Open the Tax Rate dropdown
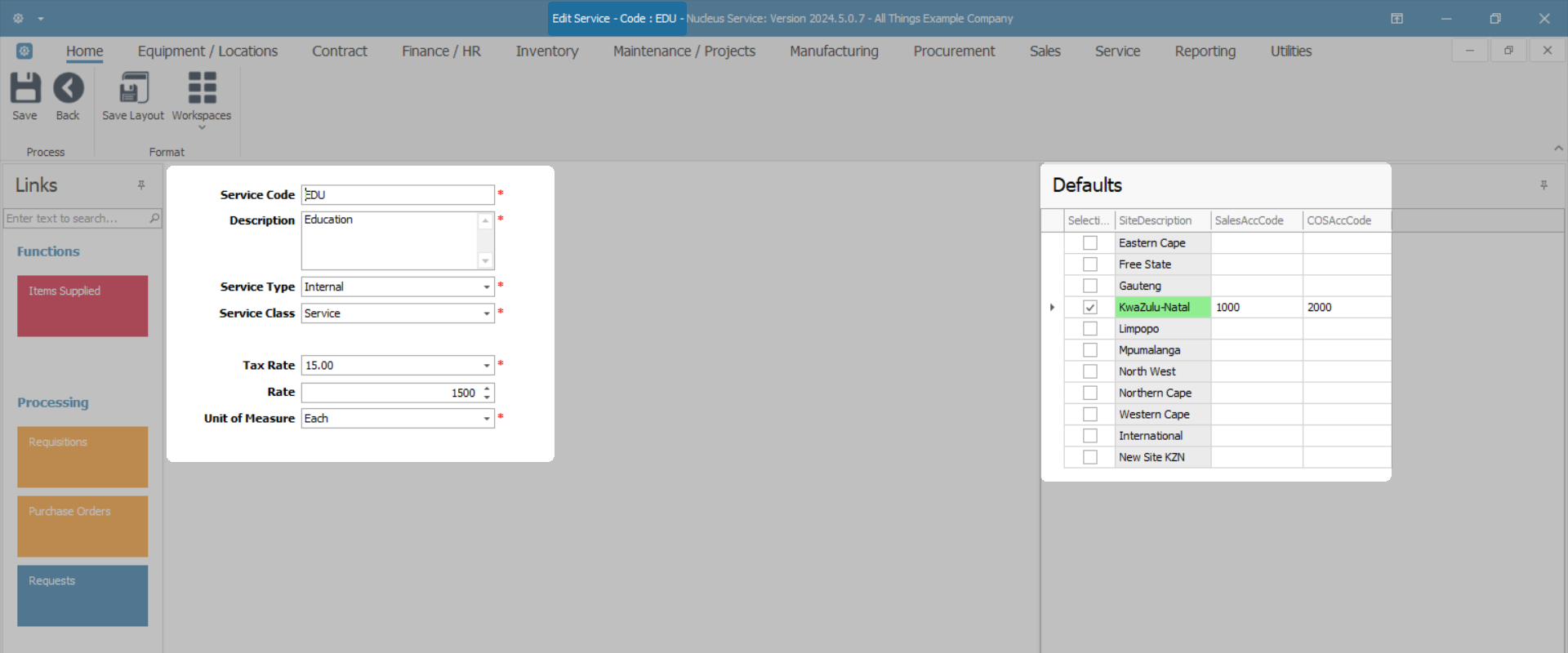The height and width of the screenshot is (653, 1568). click(x=487, y=366)
